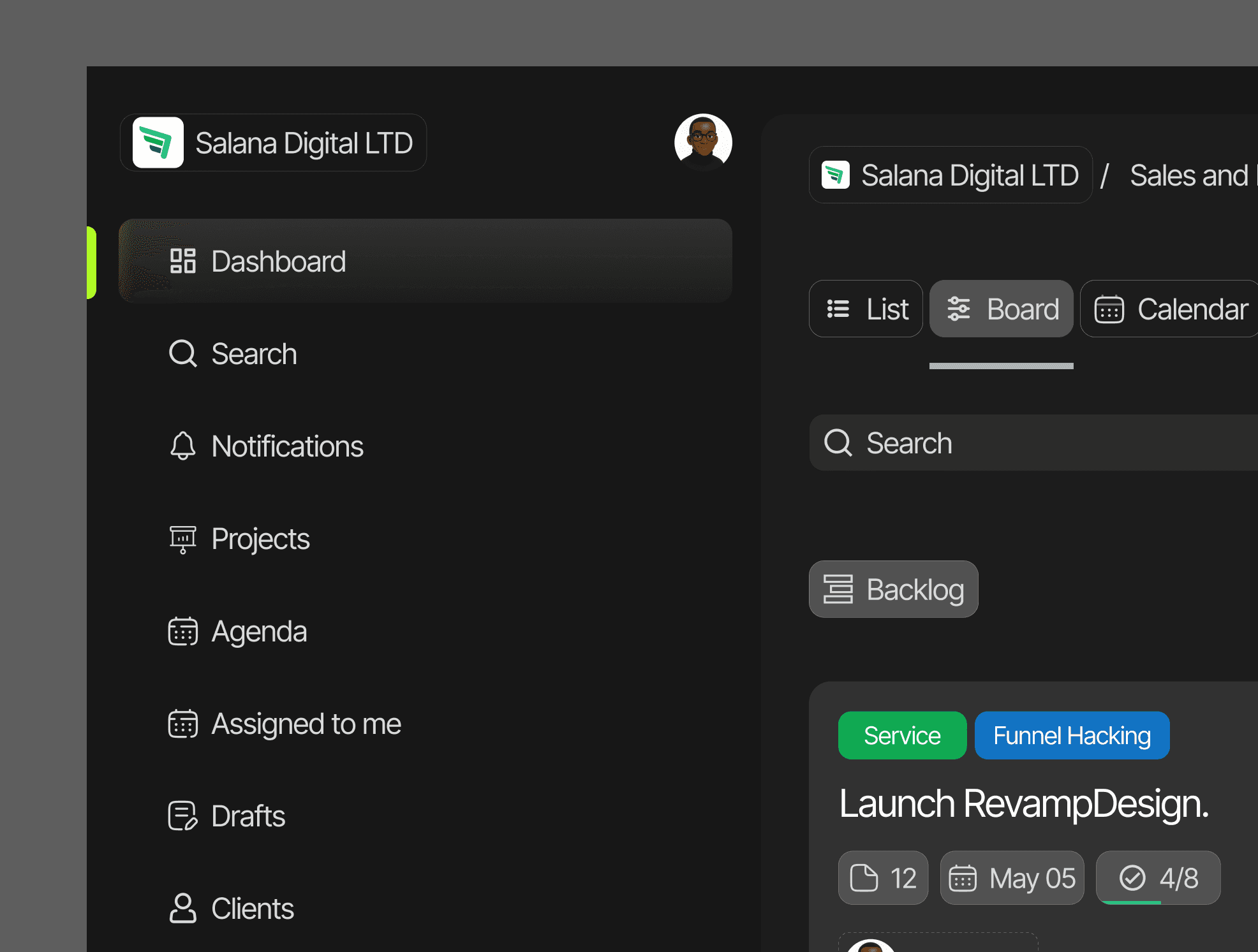Click the Clients person icon

[x=182, y=908]
